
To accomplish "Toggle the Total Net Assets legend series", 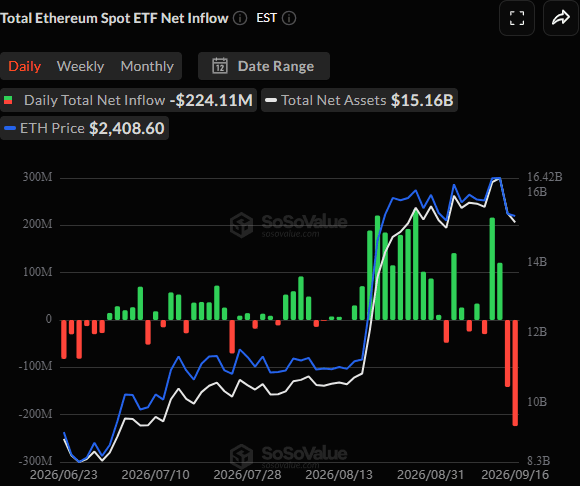I will (359, 100).
